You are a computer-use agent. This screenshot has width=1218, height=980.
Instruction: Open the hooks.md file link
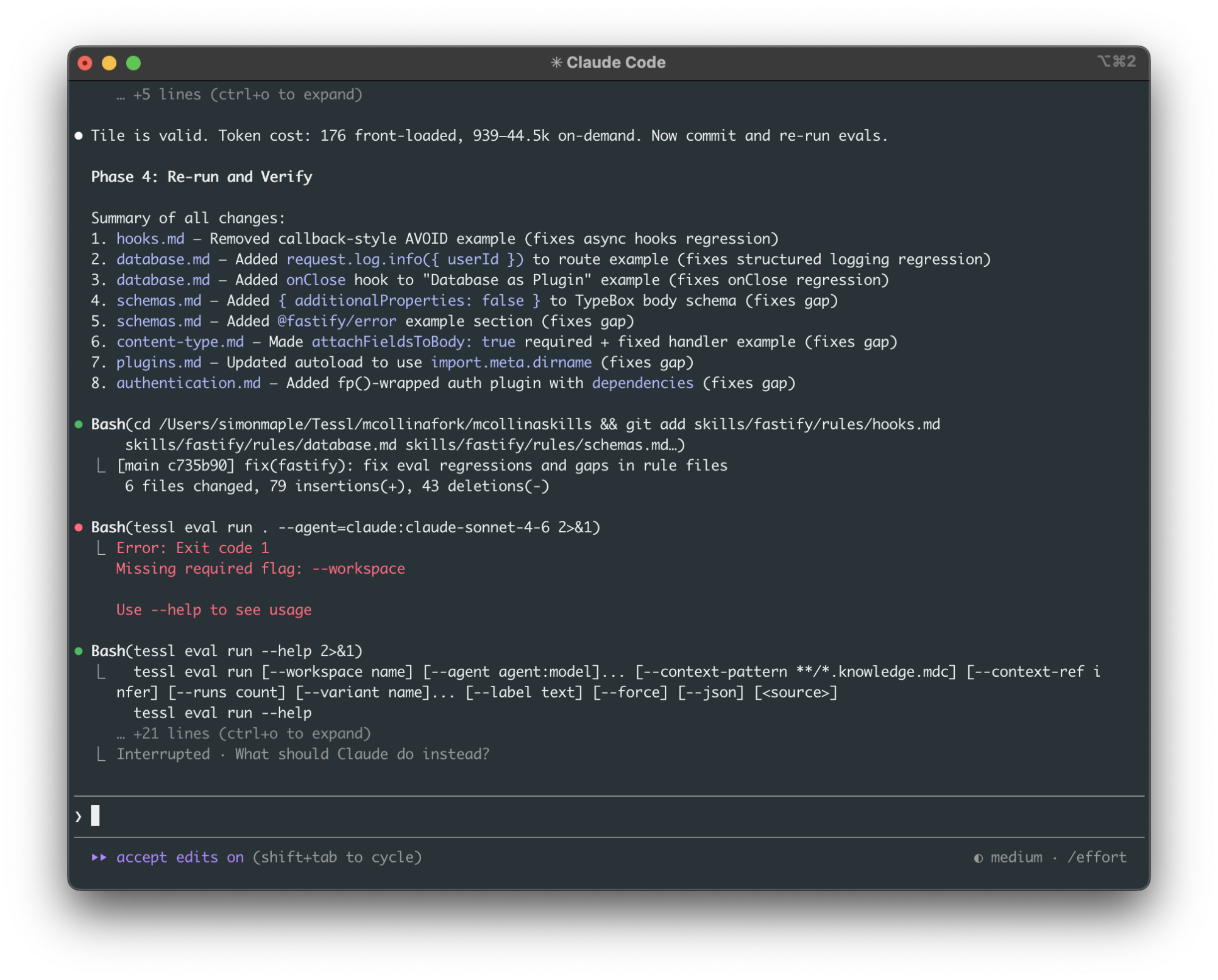click(x=150, y=239)
